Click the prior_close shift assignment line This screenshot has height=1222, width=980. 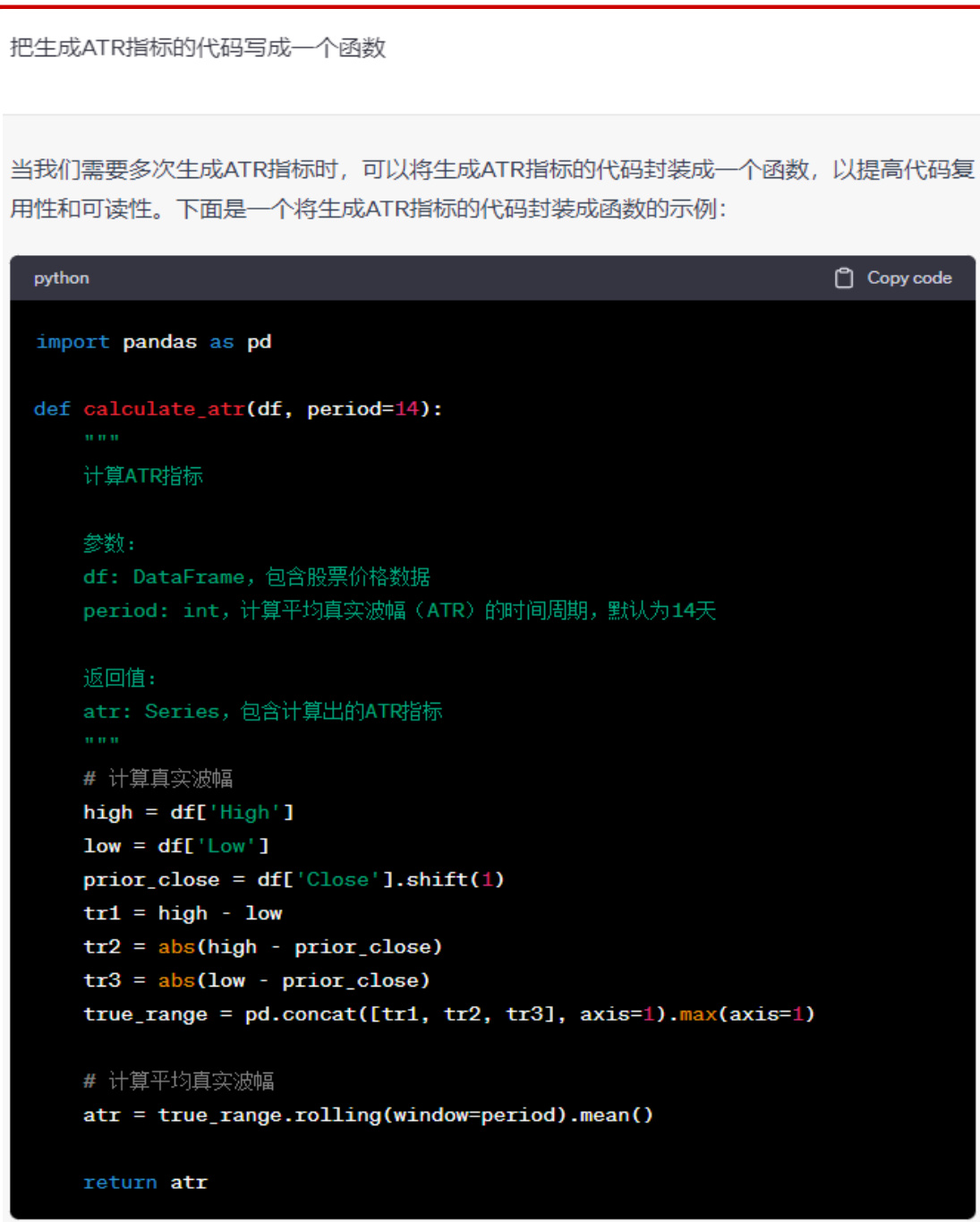coord(294,880)
